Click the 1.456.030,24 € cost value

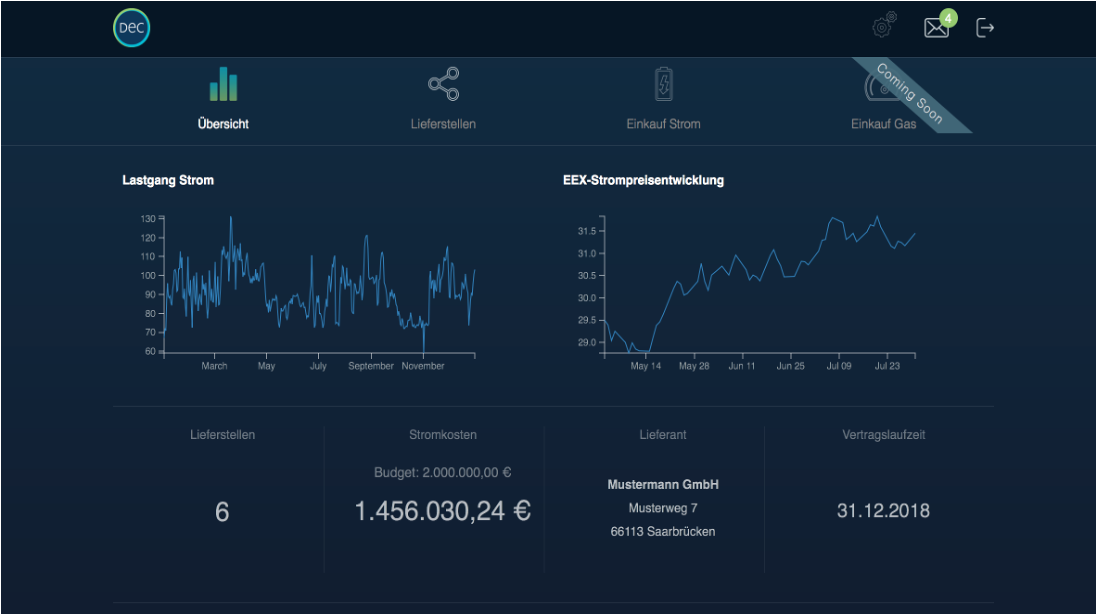pos(442,511)
